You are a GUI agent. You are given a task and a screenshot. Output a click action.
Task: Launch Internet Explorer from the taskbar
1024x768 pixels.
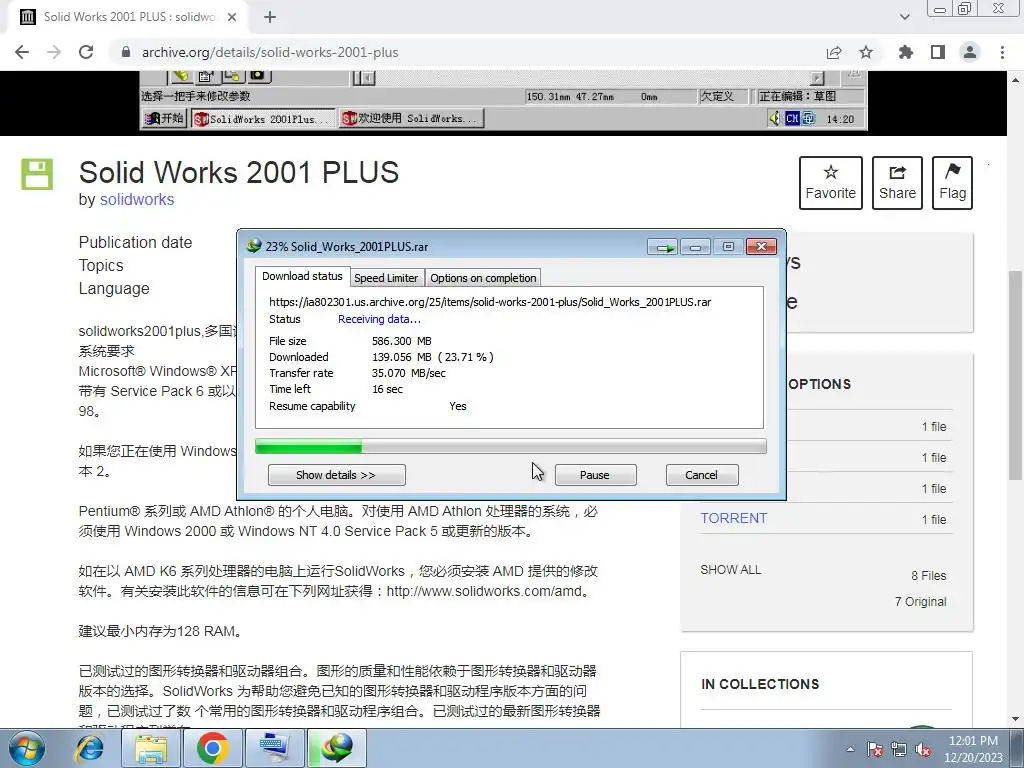click(89, 748)
